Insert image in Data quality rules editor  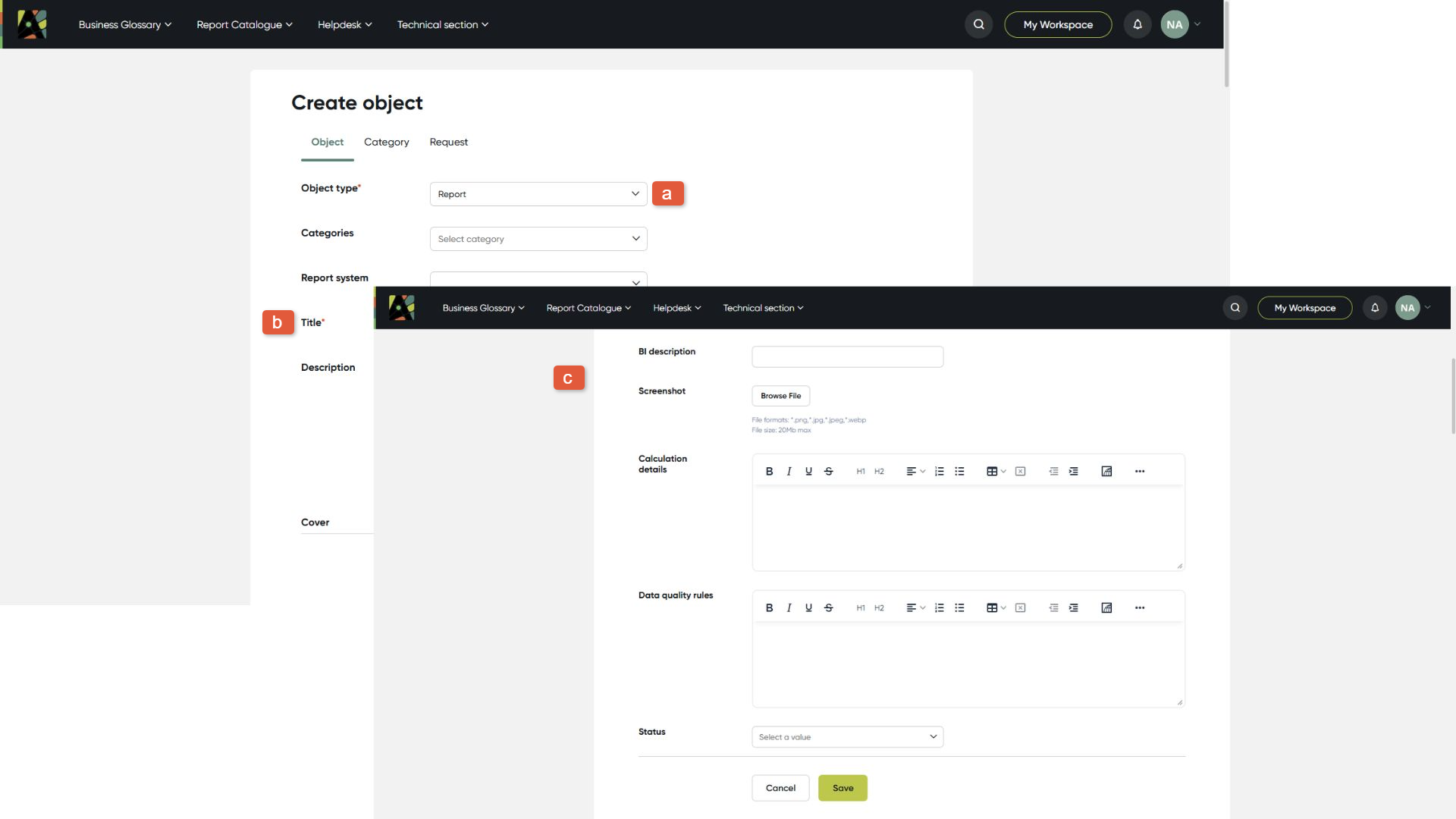[1106, 607]
